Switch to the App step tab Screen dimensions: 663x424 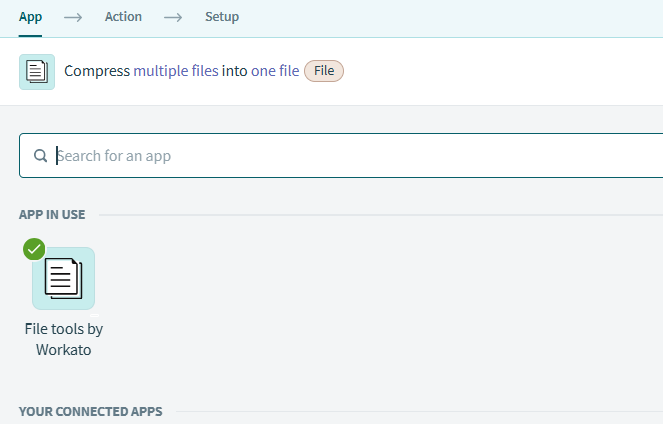click(x=30, y=17)
